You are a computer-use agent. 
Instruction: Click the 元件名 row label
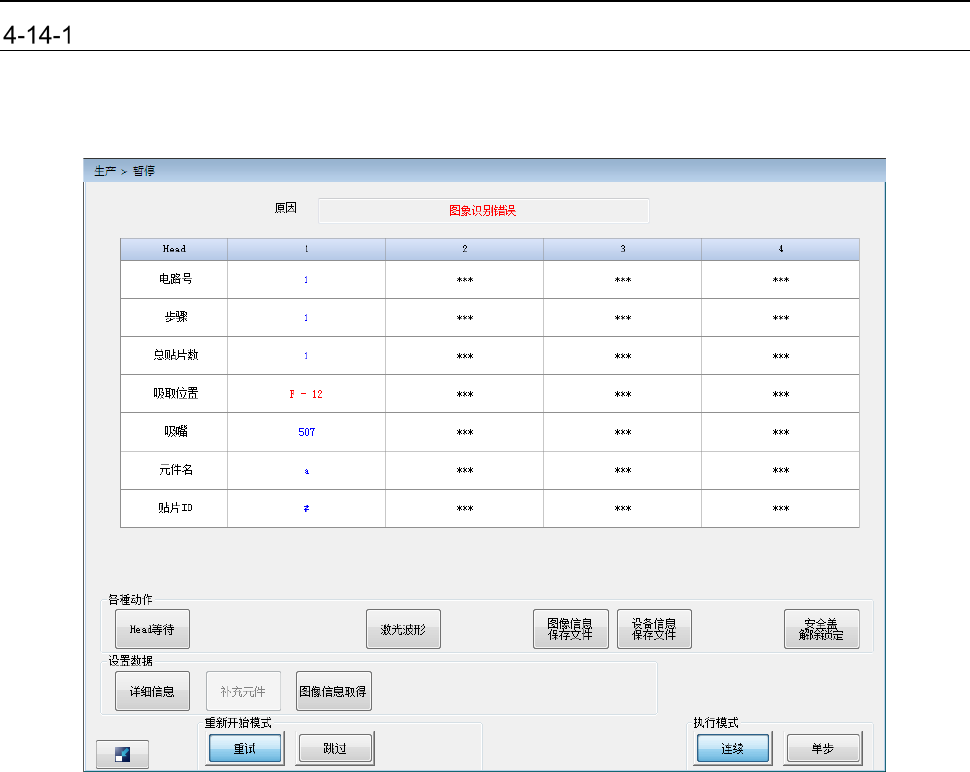click(176, 470)
